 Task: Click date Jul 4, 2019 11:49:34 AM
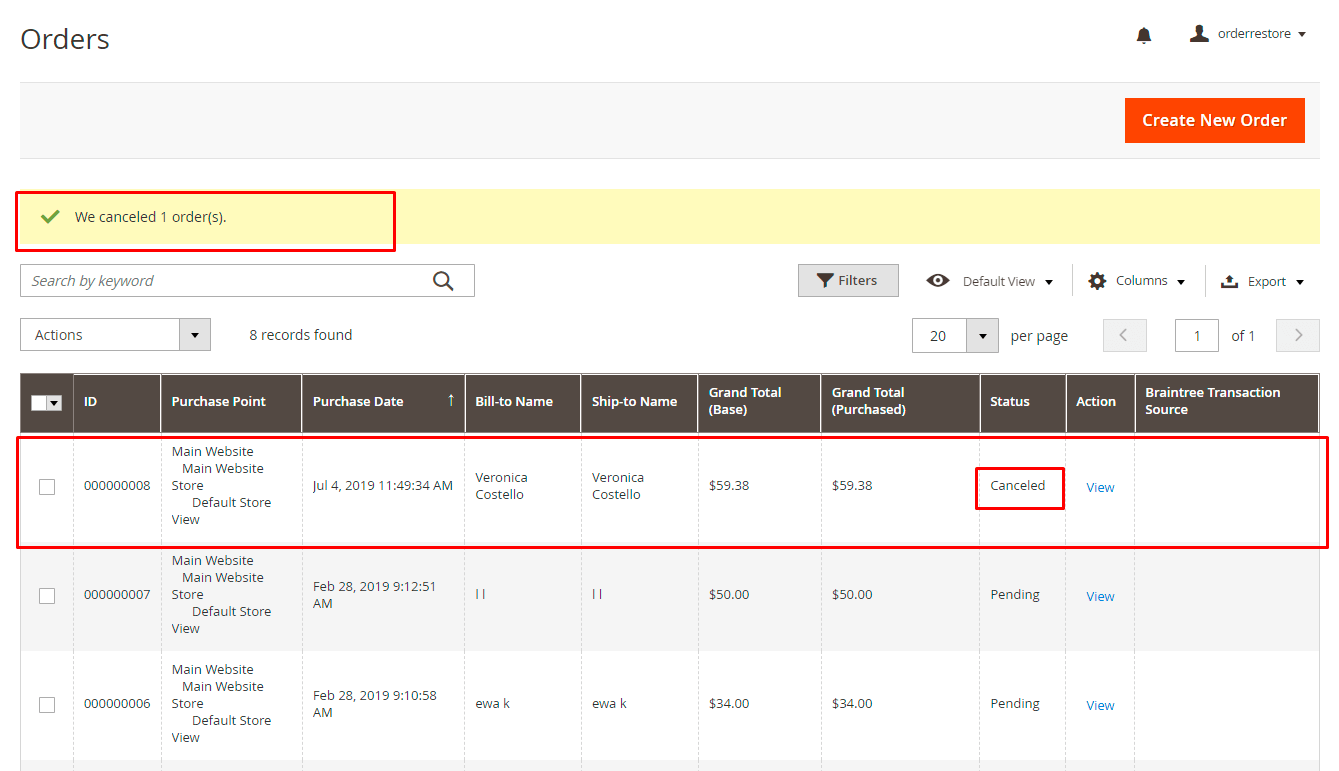click(x=383, y=486)
